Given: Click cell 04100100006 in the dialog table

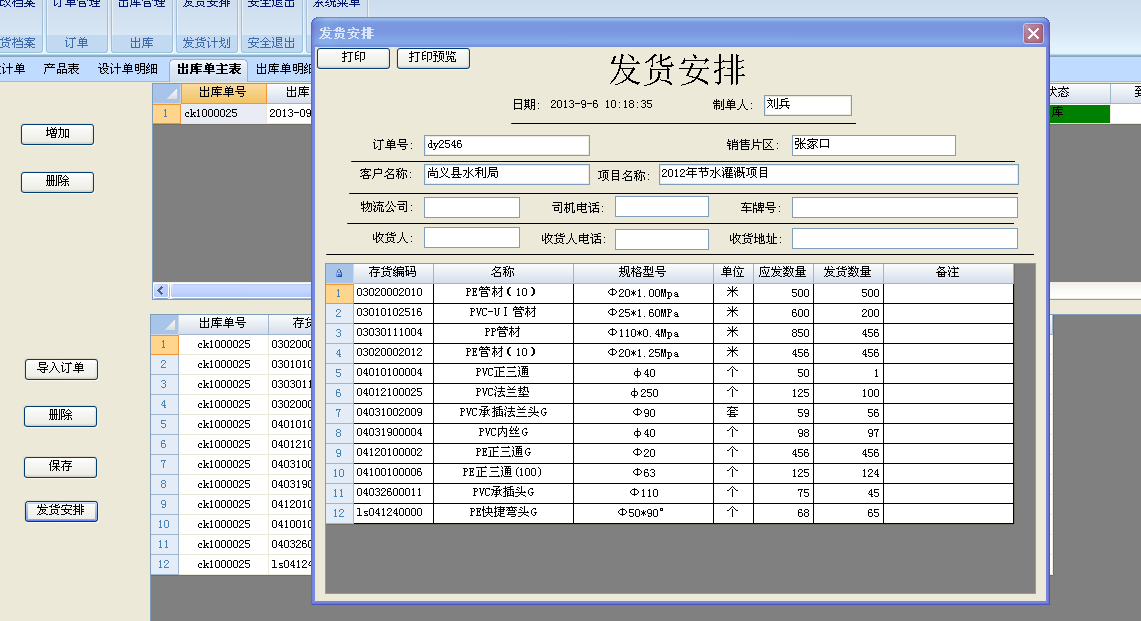Looking at the screenshot, I should pos(393,473).
